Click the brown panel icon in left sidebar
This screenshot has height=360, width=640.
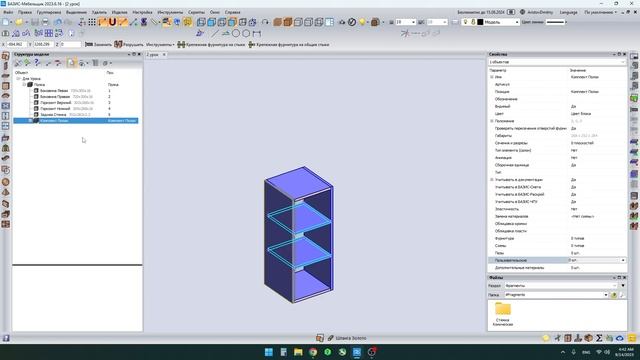5,86
